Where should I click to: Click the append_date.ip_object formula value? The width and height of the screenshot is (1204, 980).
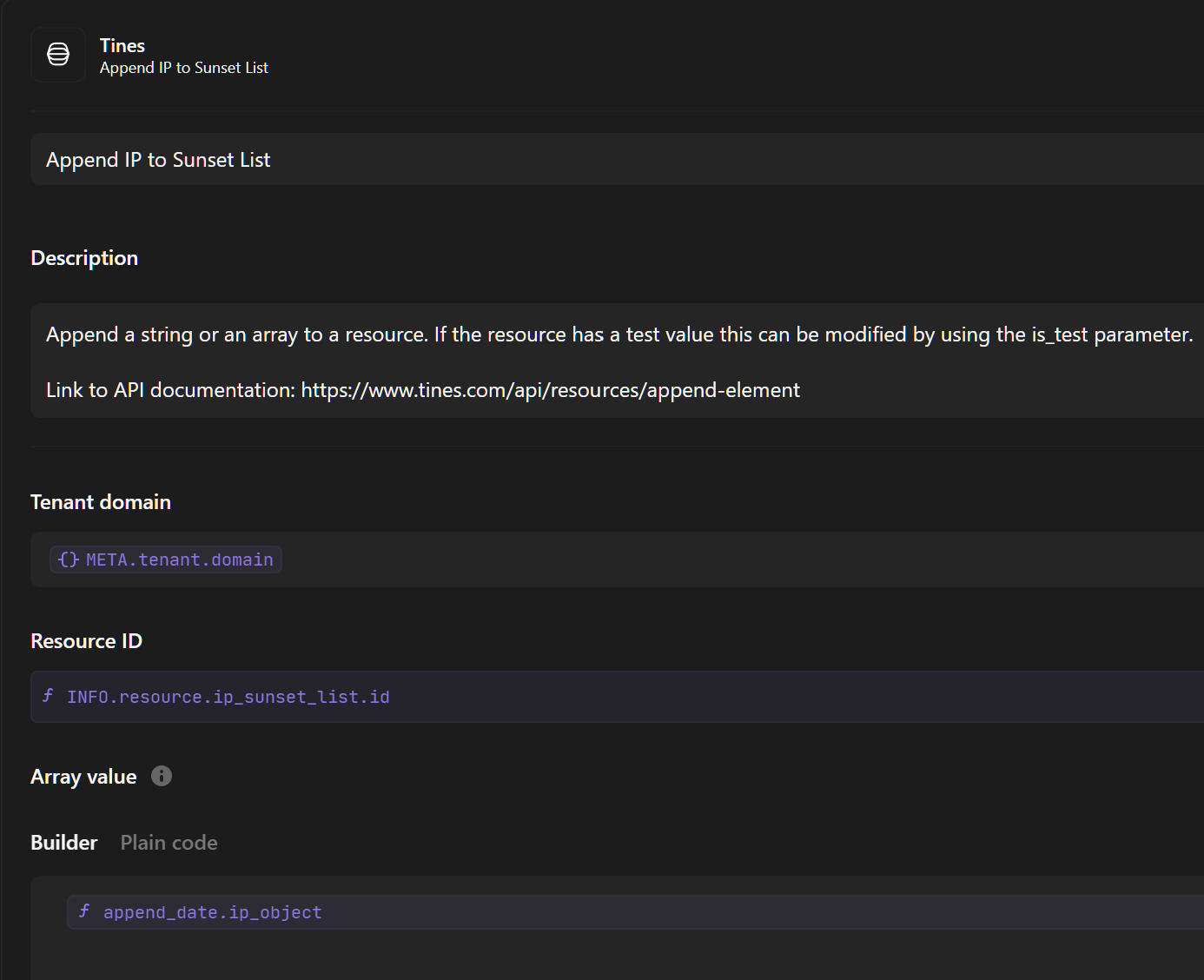coord(212,912)
